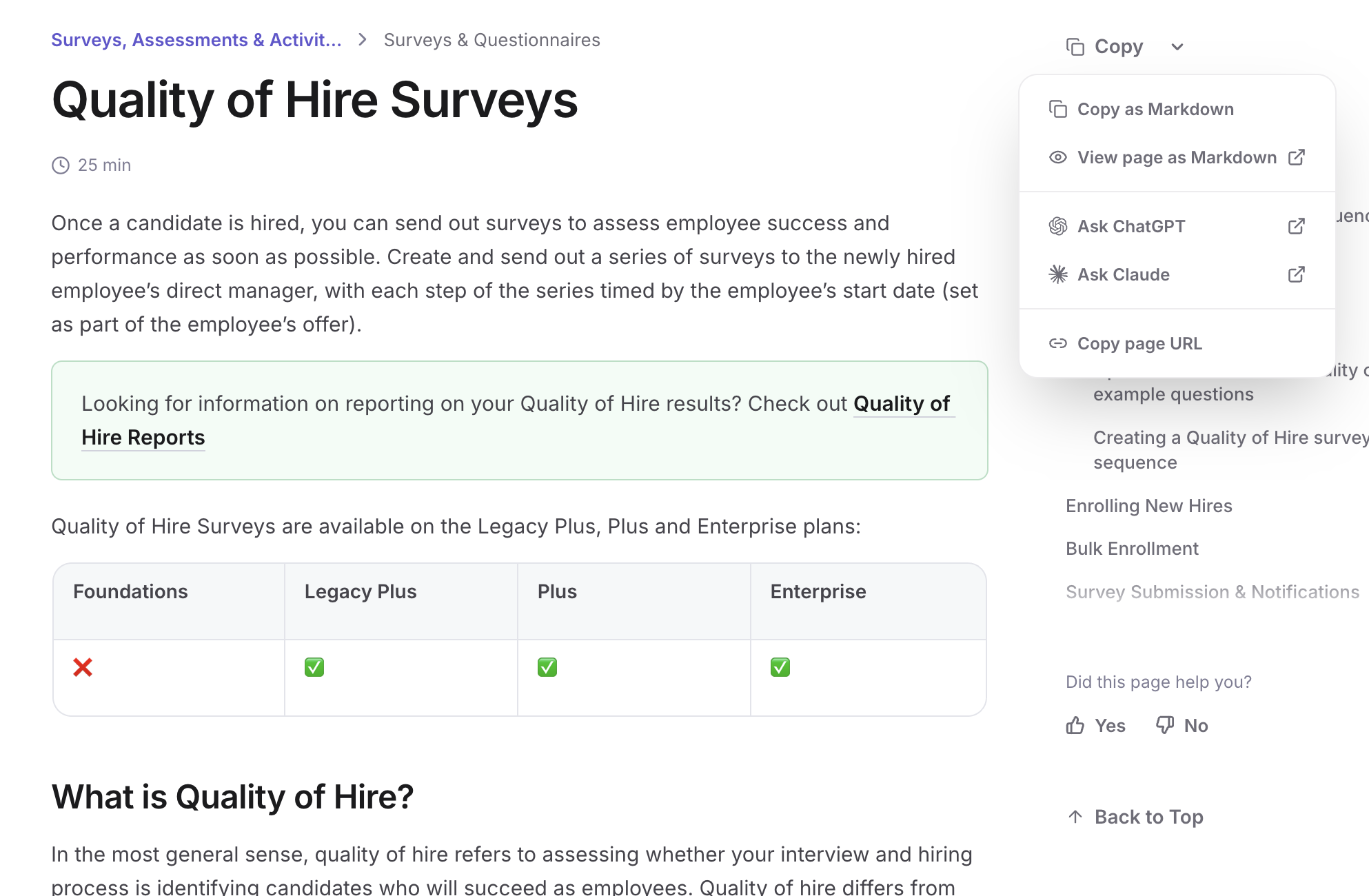Open external link icon beside Ask Claude

tap(1296, 274)
